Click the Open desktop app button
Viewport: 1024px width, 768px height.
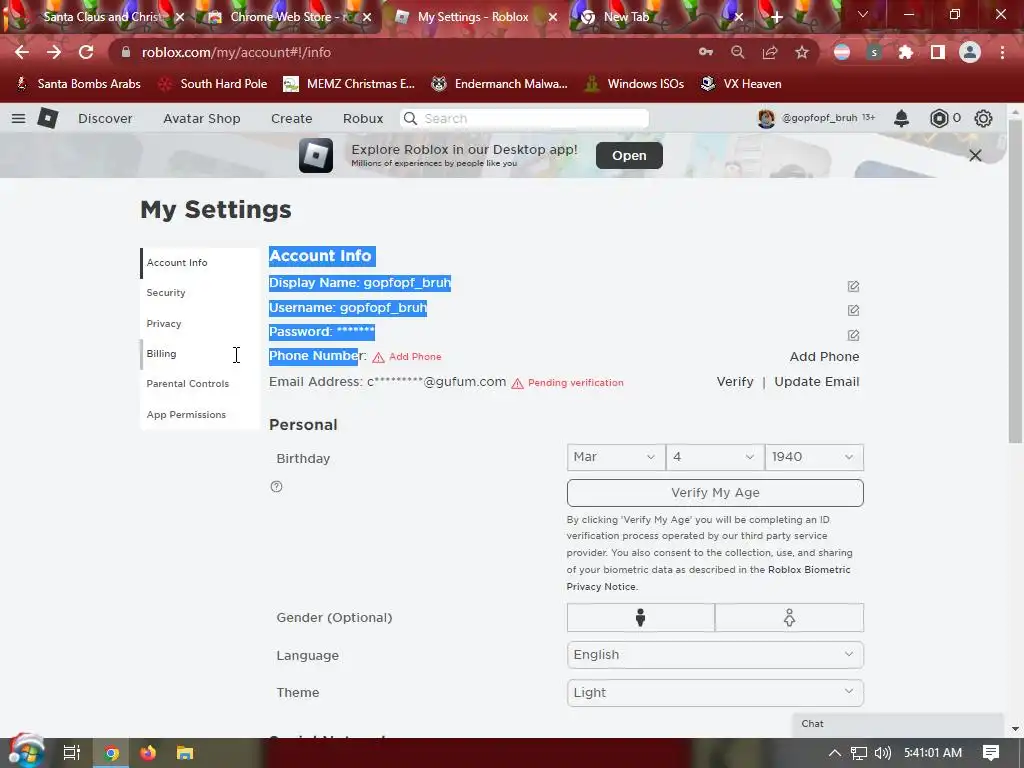point(629,155)
